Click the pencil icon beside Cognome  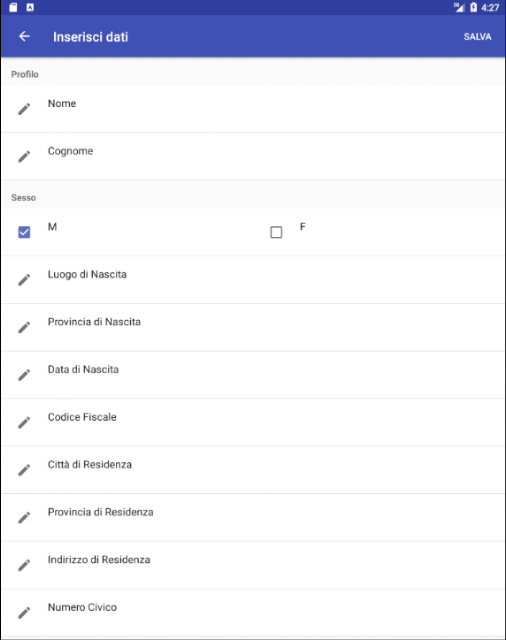point(24,156)
